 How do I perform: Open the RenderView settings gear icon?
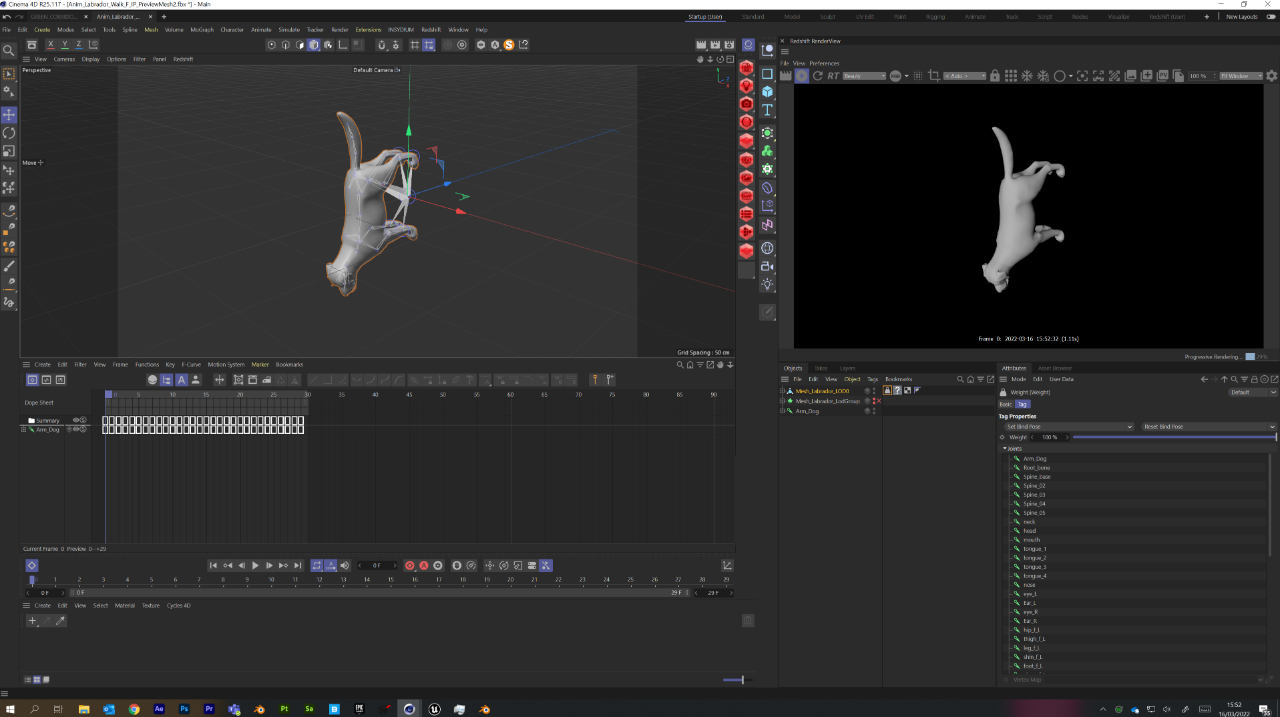point(1271,75)
